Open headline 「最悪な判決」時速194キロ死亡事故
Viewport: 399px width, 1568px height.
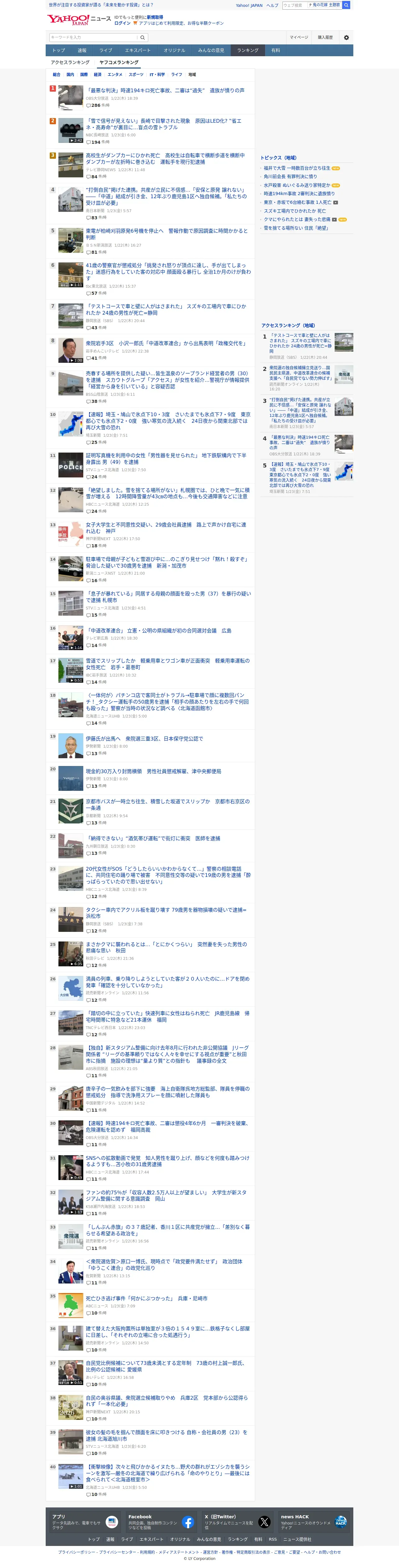click(165, 90)
